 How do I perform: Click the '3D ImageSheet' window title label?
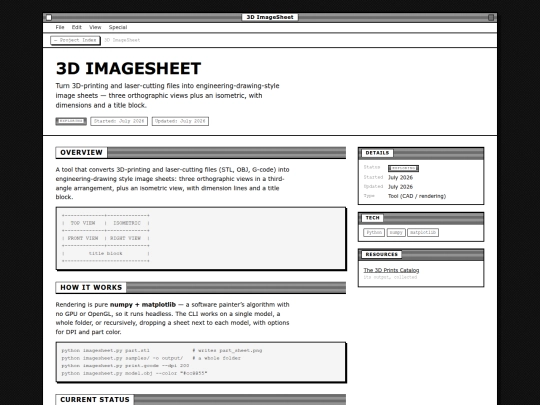pyautogui.click(x=270, y=17)
